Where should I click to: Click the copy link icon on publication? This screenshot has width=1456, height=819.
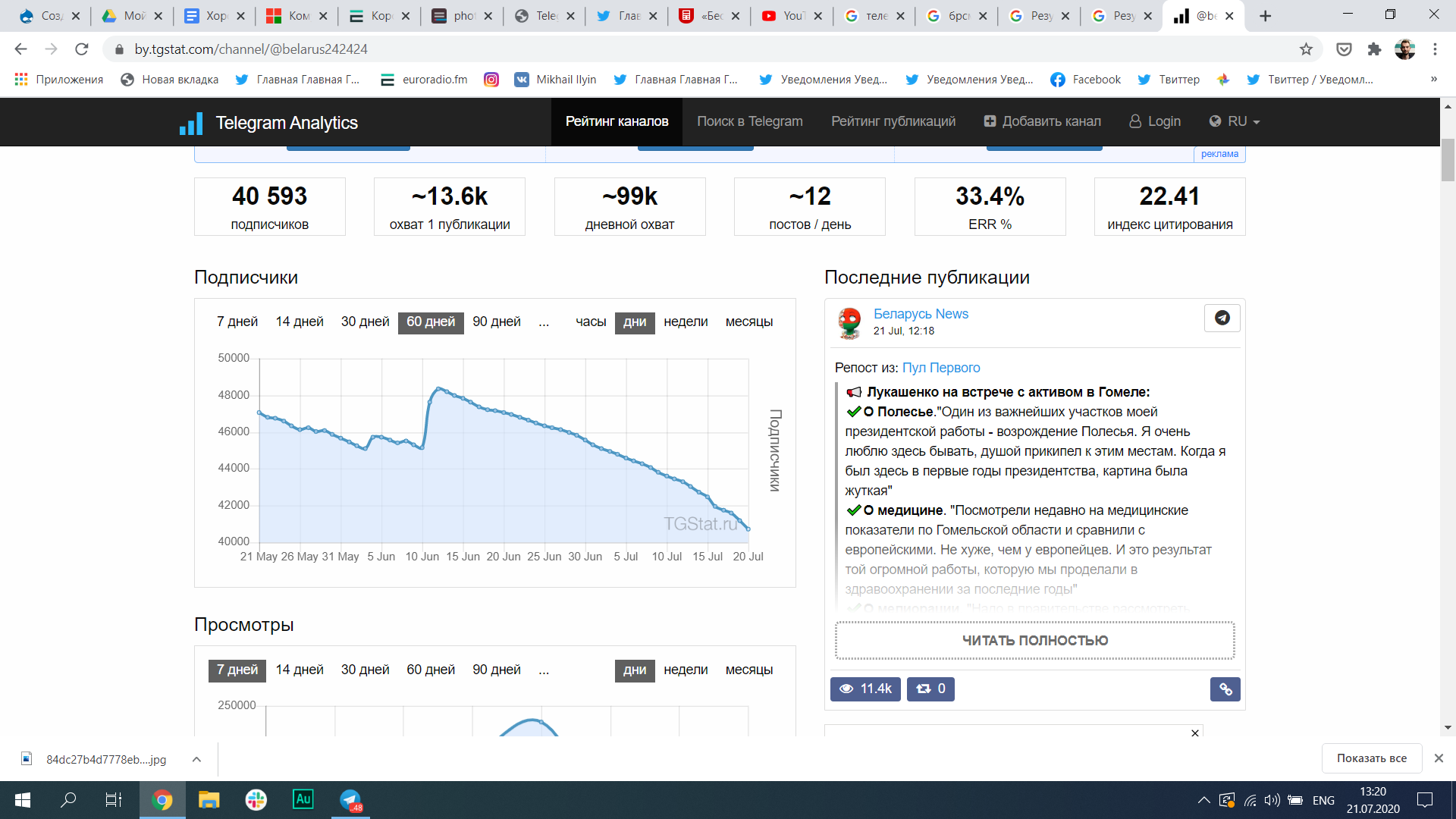click(1225, 688)
